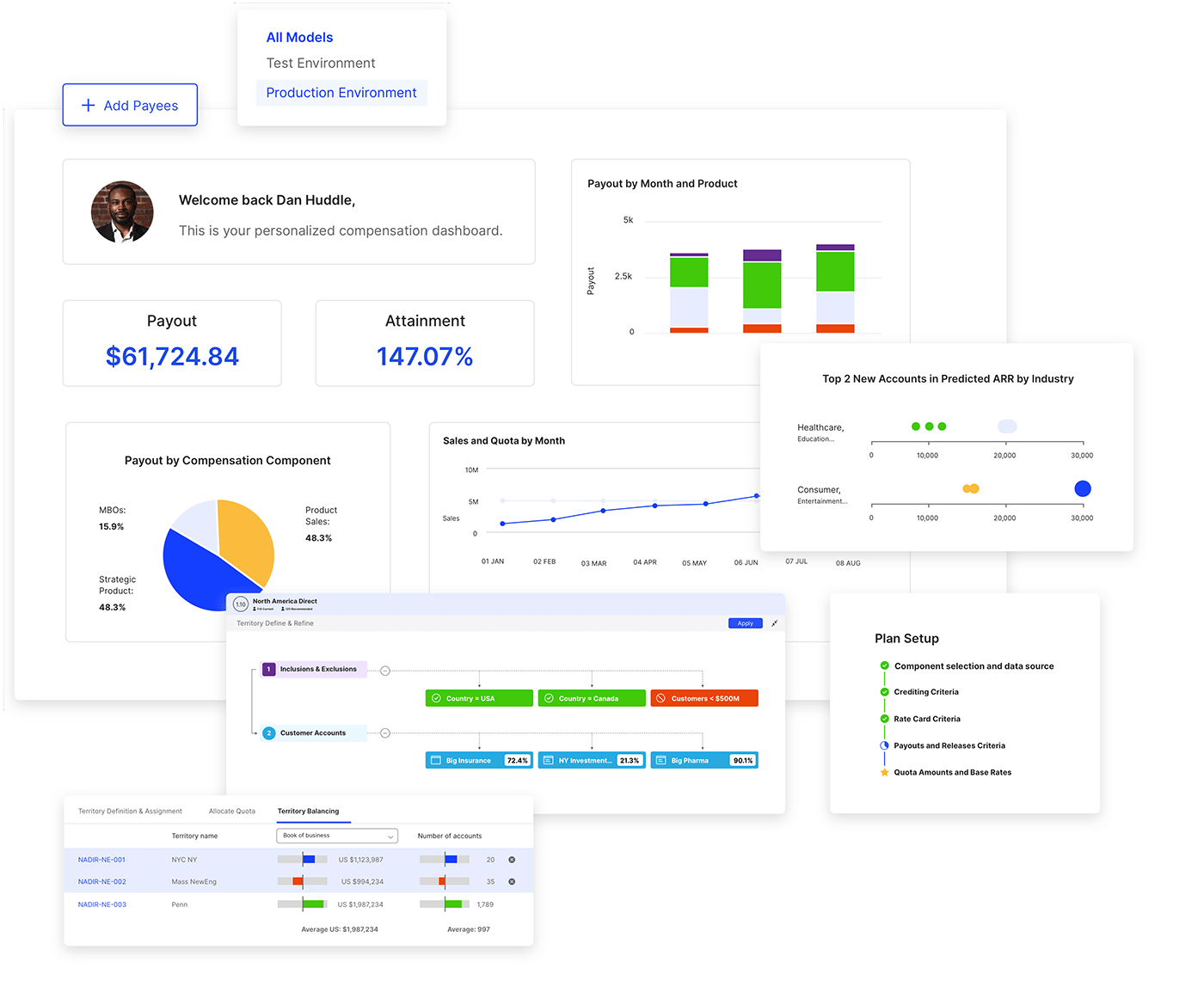Switch to the Allocate Quota tab
This screenshot has width=1204, height=987.
[231, 811]
